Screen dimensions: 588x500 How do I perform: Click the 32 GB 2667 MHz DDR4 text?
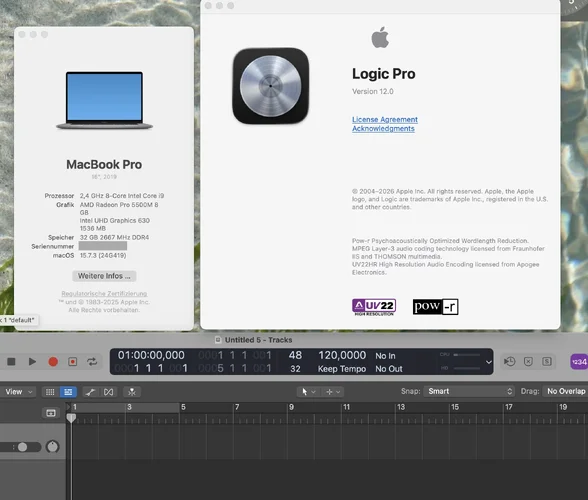[114, 237]
